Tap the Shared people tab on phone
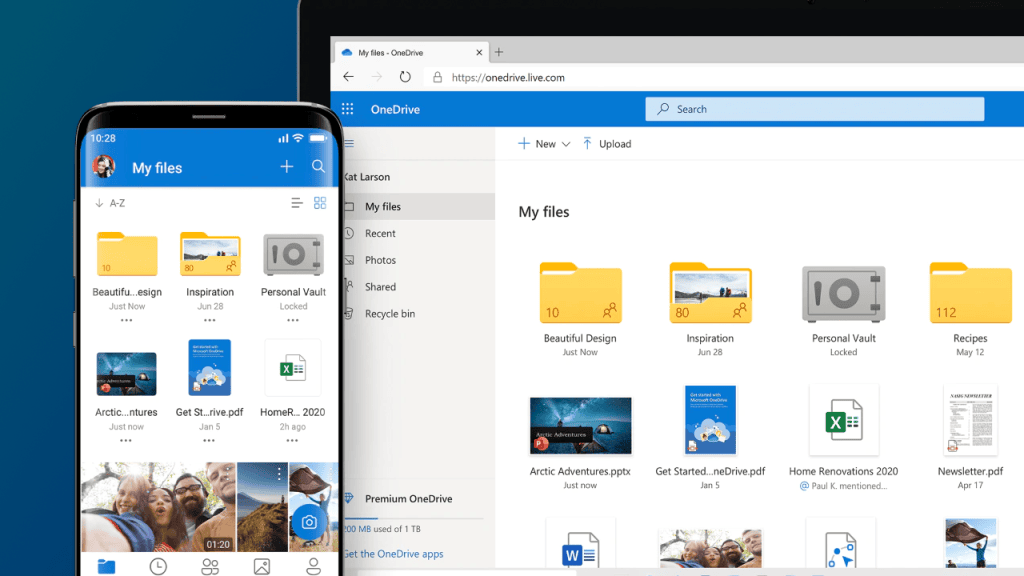Viewport: 1024px width, 576px height. (210, 566)
